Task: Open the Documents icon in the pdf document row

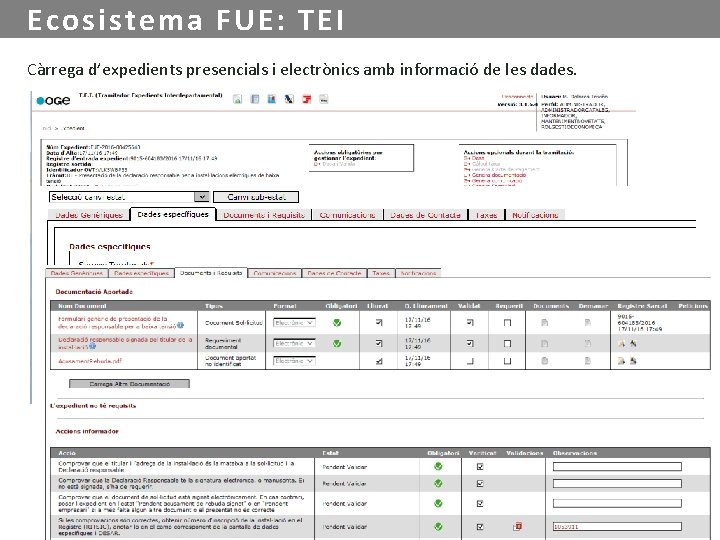Action: 545,361
